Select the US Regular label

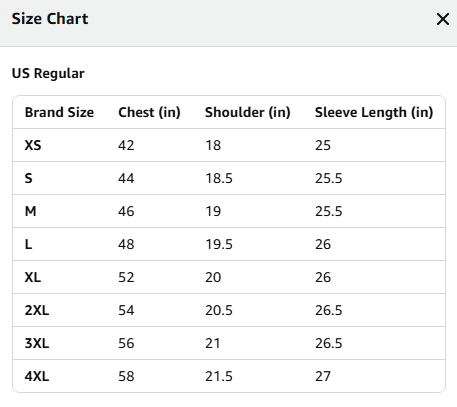point(48,73)
